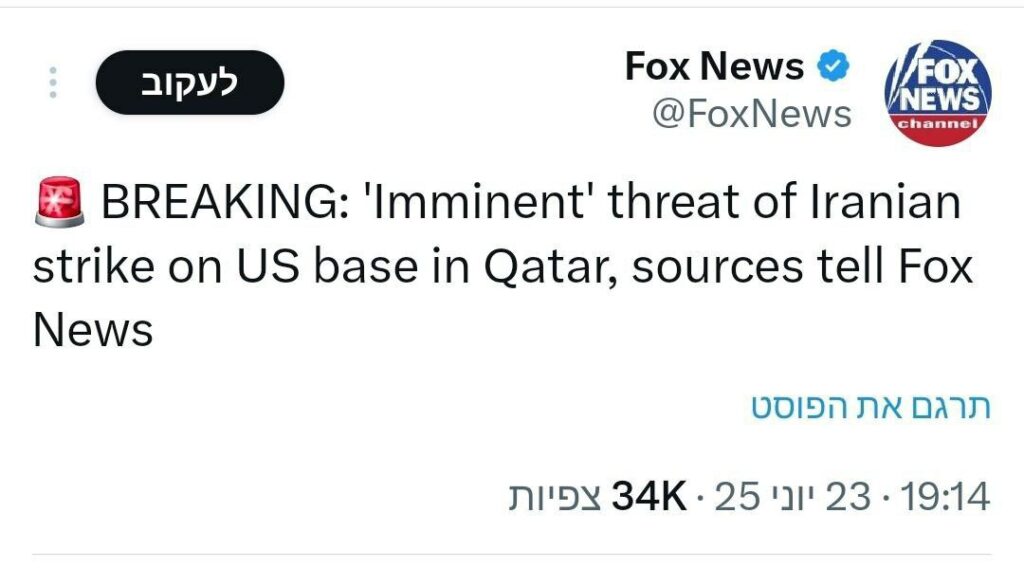Click the 19:14 post timestamp
The width and height of the screenshot is (1024, 568).
click(x=945, y=496)
